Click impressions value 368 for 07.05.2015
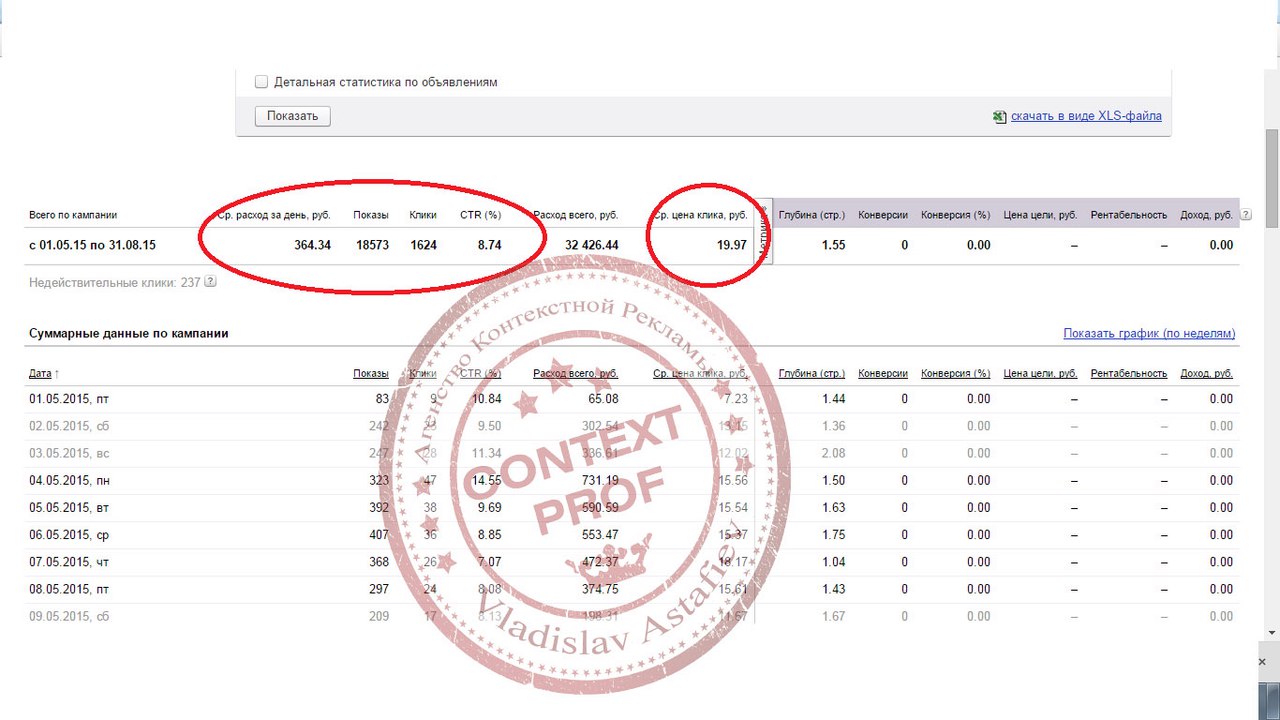 (379, 562)
